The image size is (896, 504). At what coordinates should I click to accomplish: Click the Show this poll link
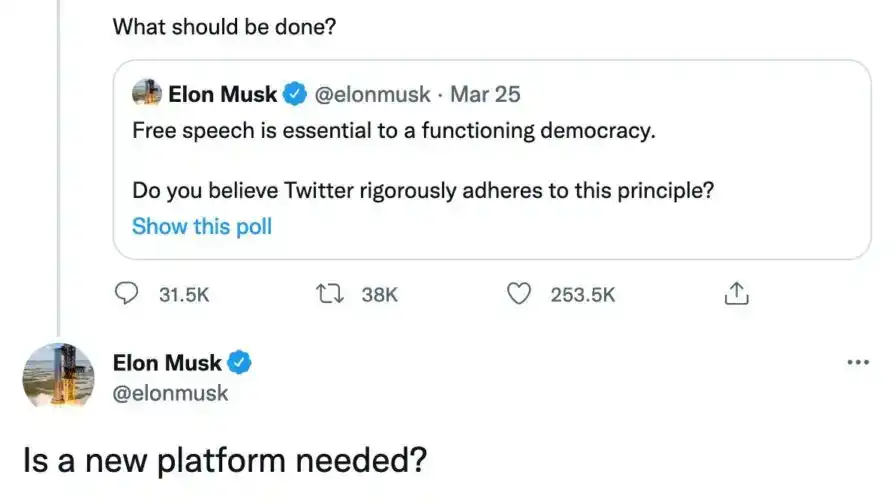(x=202, y=226)
